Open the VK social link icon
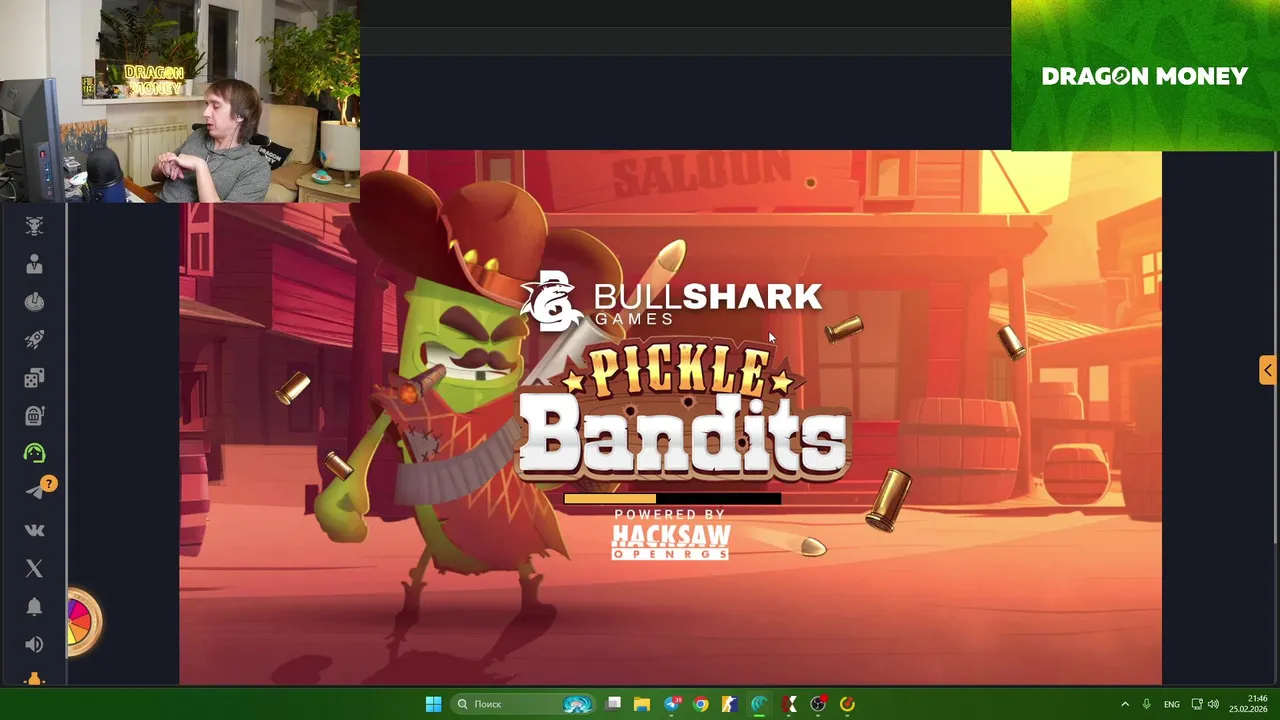This screenshot has width=1280, height=720. [x=34, y=531]
